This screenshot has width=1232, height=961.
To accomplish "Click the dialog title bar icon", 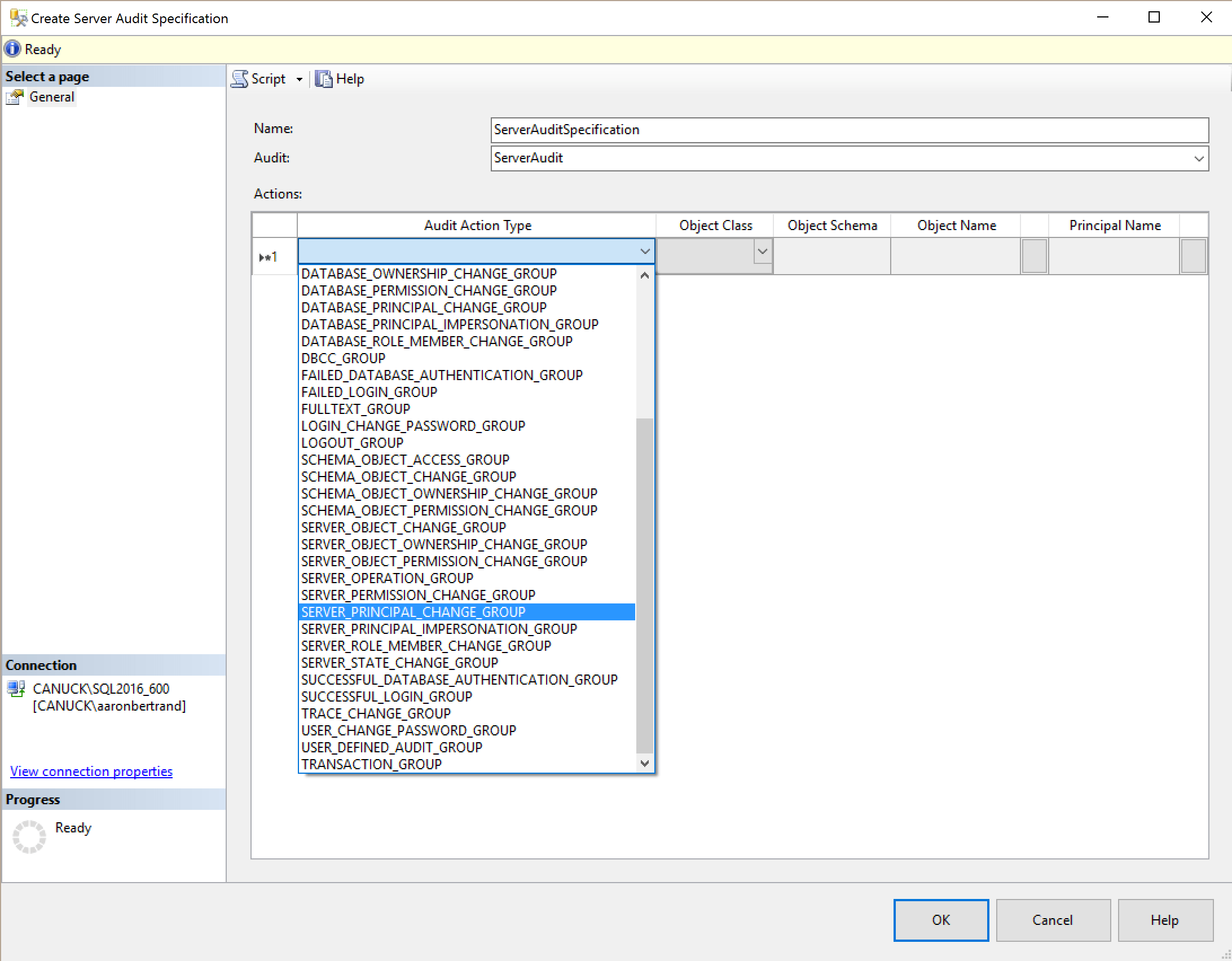I will [x=18, y=18].
